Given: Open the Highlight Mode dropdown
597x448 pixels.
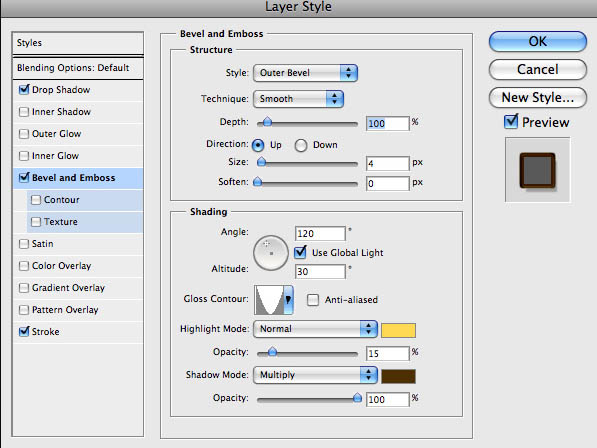Looking at the screenshot, I should [315, 329].
